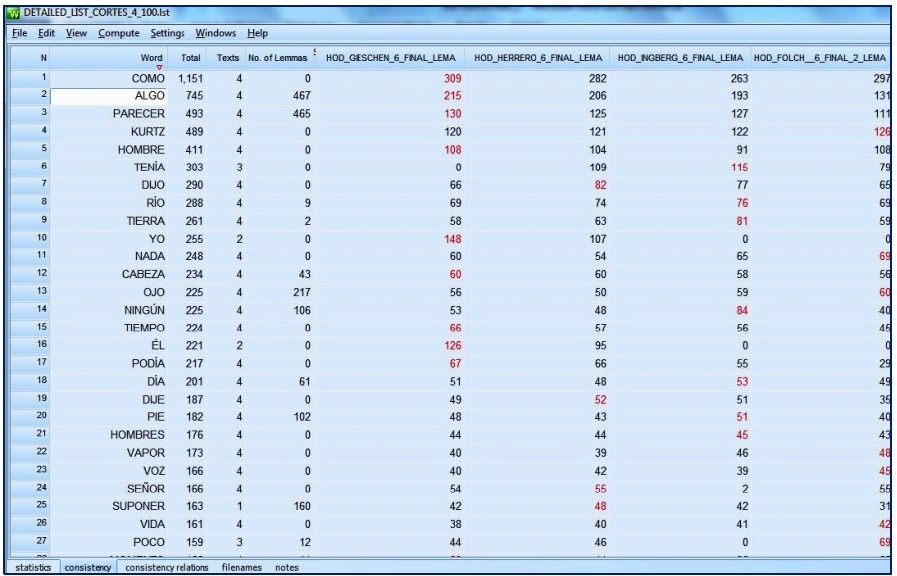Click the HOD_HERRERO_6_FINAL_LEMA column header

(x=533, y=60)
